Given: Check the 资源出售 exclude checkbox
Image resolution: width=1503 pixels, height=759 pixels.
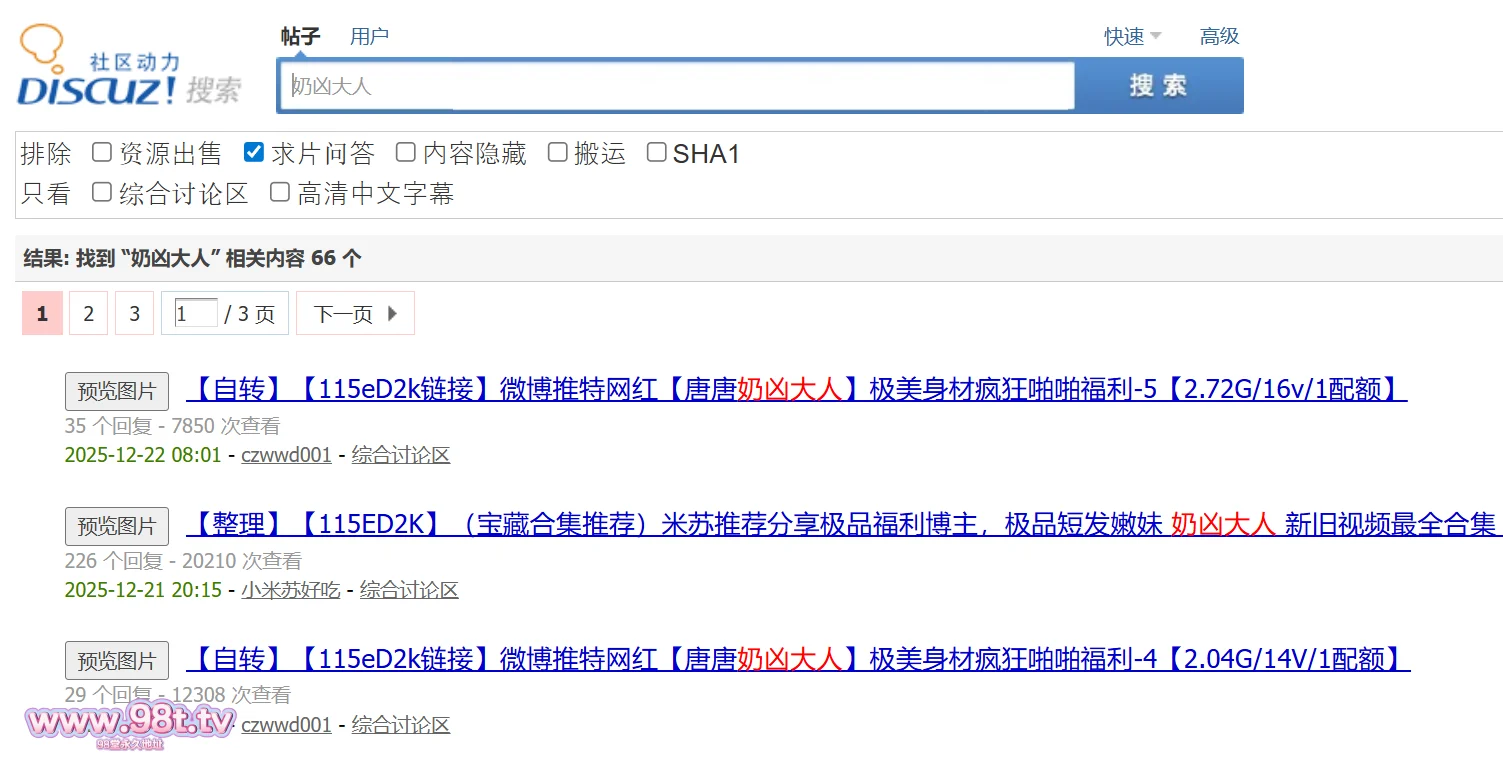Looking at the screenshot, I should 102,153.
